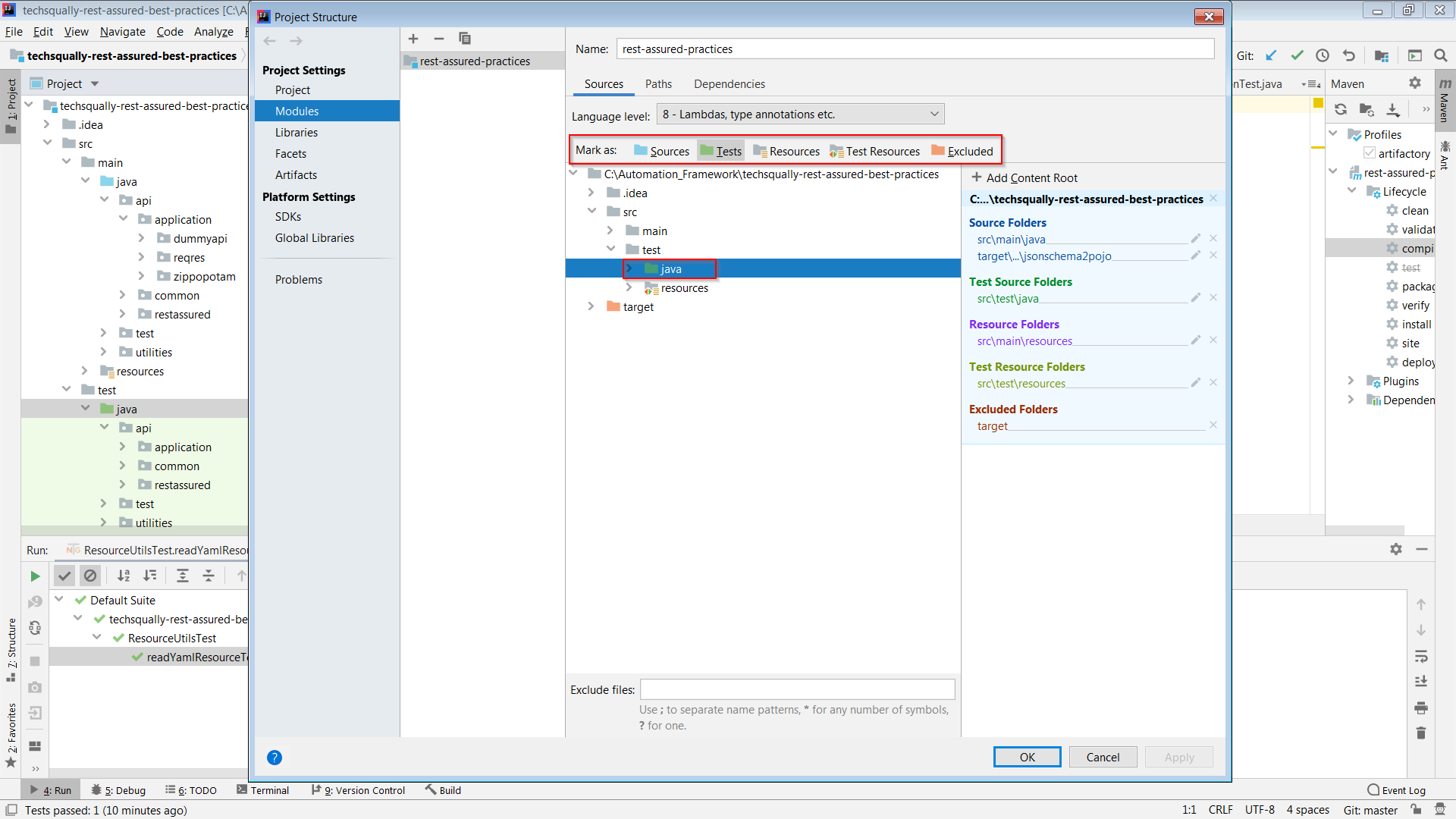
Task: Open the help question mark icon
Action: pyautogui.click(x=275, y=757)
